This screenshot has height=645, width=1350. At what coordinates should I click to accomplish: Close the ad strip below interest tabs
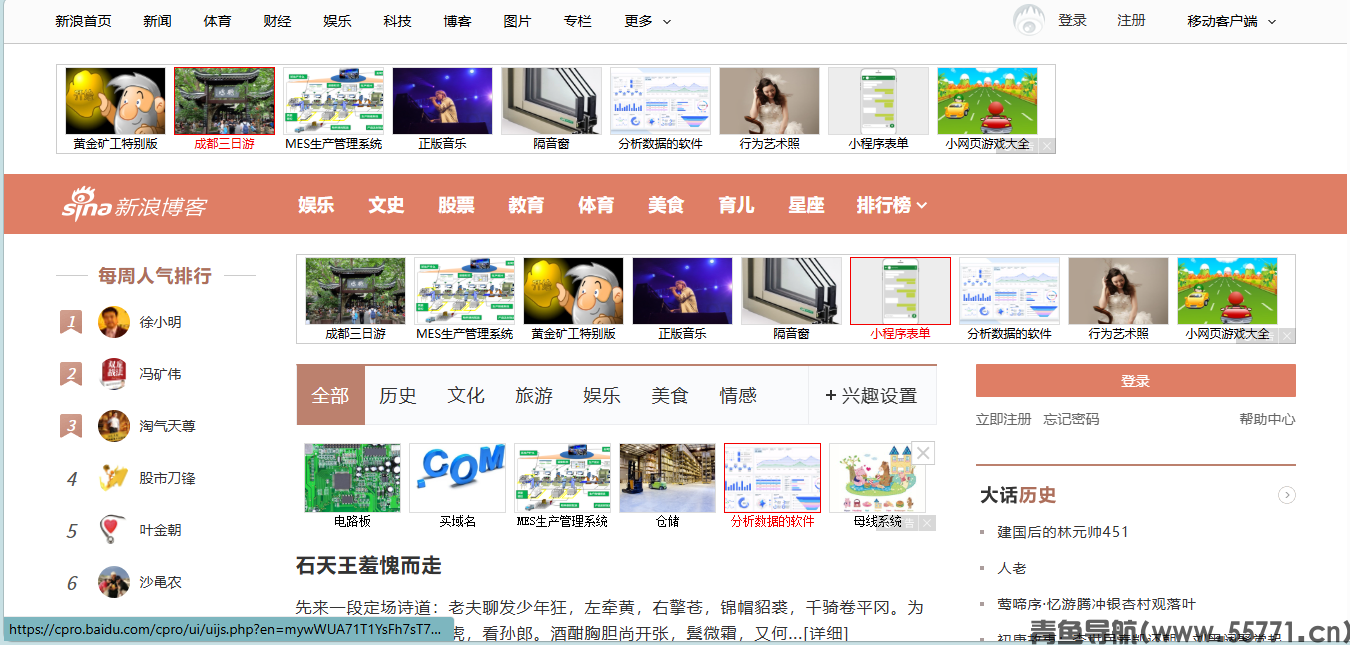[924, 454]
